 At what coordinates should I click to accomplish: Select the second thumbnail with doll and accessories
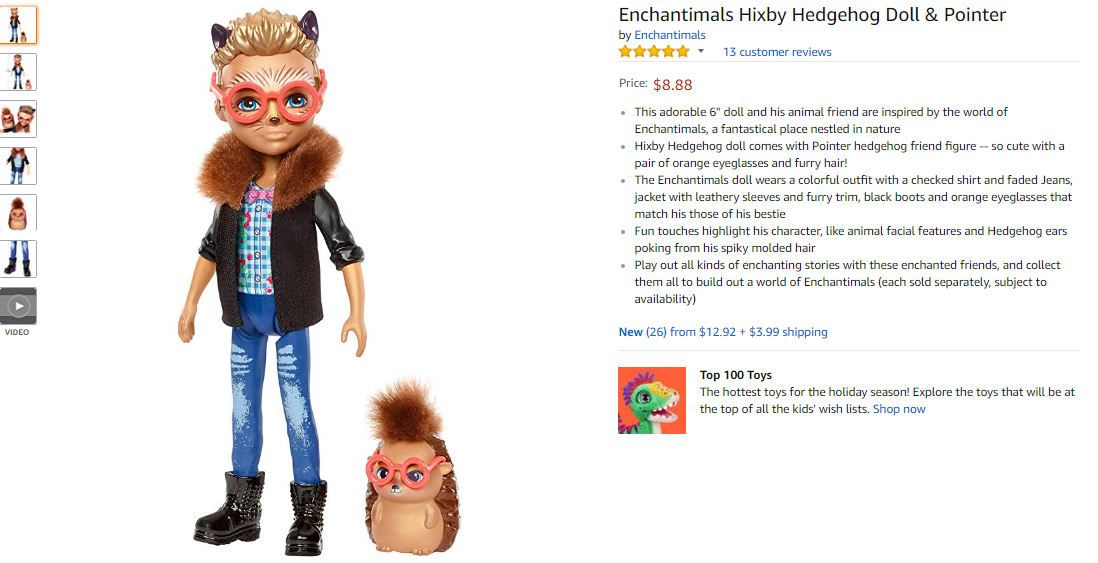coord(18,72)
